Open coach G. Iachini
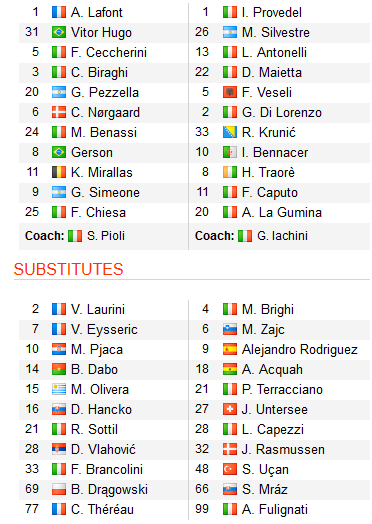 tap(282, 236)
